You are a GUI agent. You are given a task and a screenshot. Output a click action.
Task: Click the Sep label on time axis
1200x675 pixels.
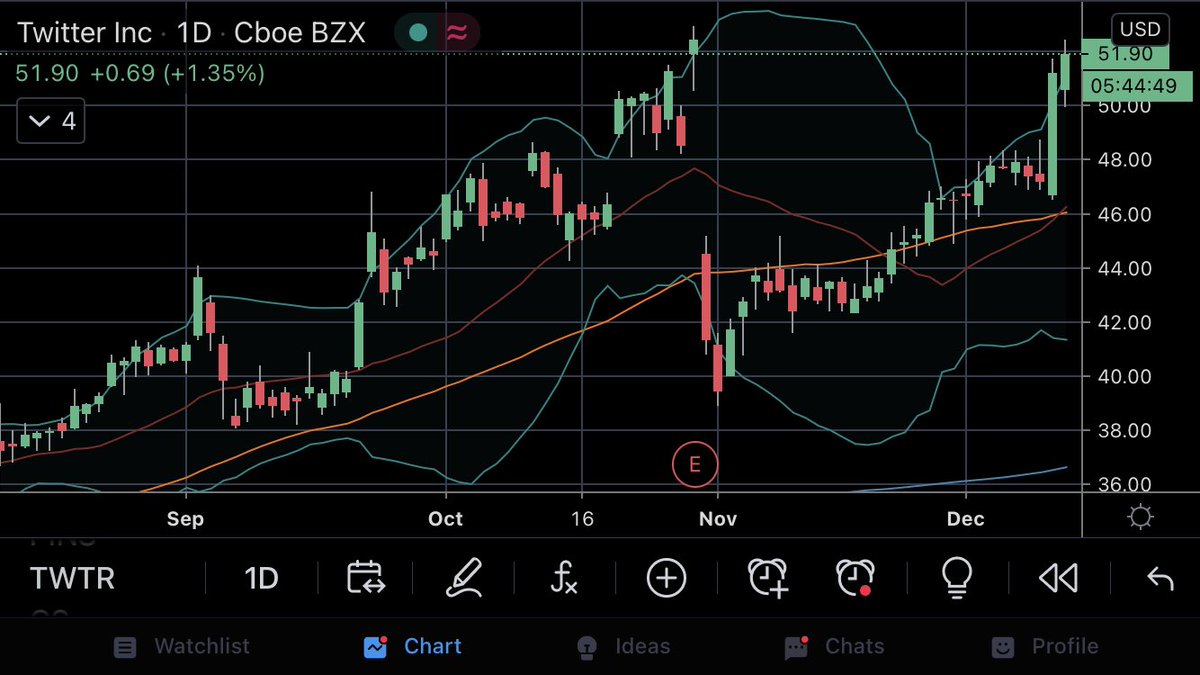click(x=185, y=518)
